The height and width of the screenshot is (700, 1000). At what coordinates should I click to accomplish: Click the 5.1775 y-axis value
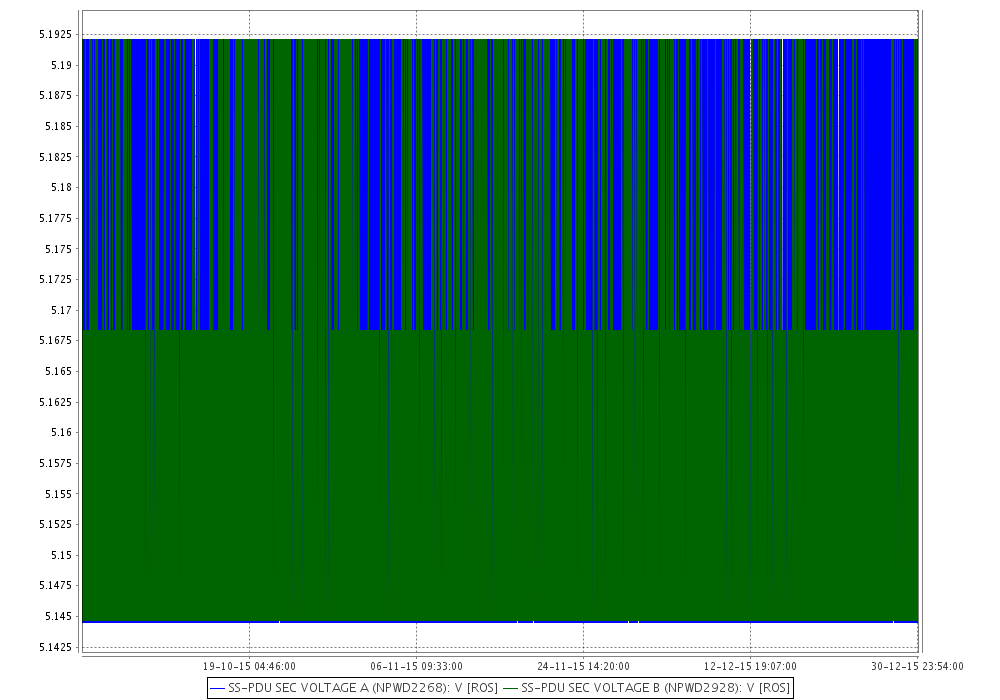point(55,218)
